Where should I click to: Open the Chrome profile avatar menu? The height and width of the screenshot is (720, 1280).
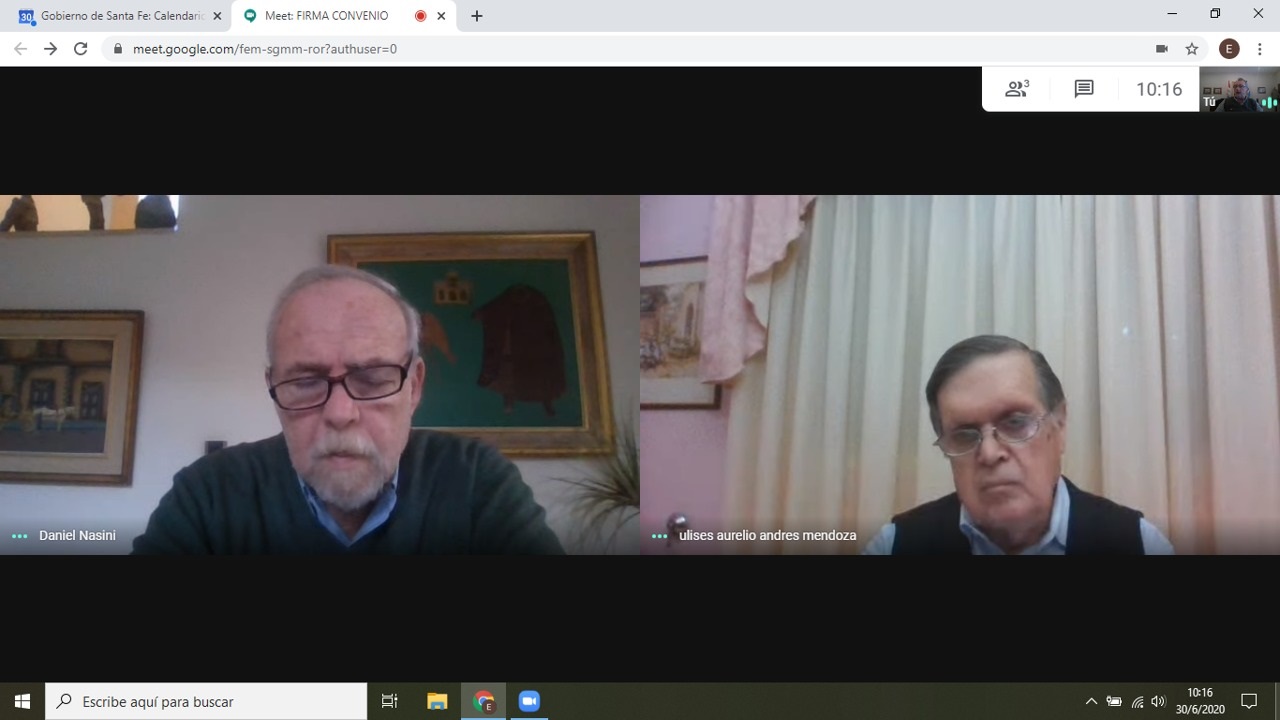coord(1229,49)
